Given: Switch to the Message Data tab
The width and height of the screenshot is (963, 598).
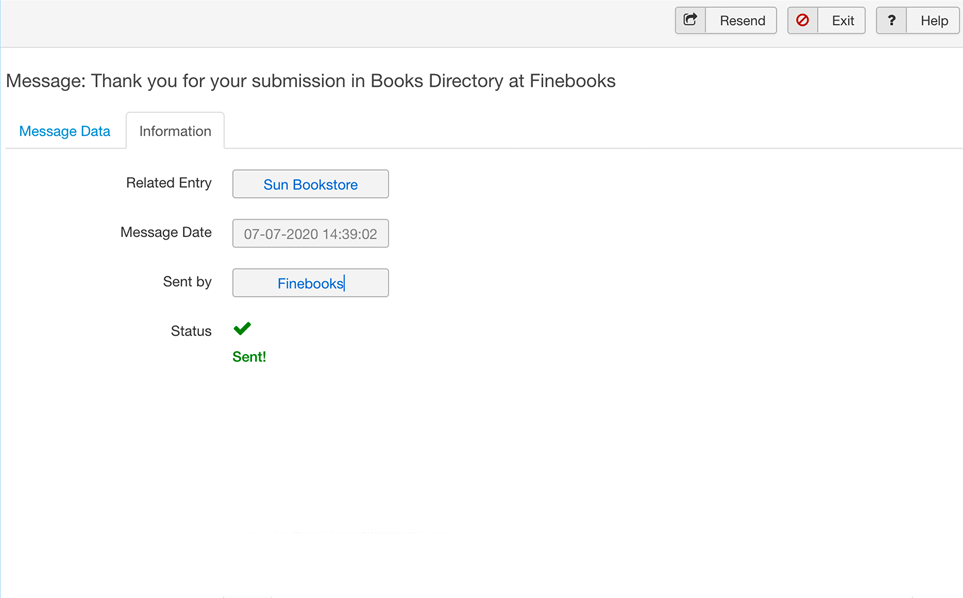Looking at the screenshot, I should 64,131.
